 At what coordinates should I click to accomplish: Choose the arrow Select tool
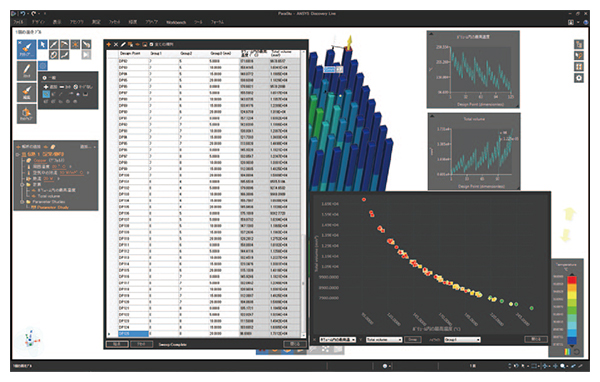(x=43, y=44)
